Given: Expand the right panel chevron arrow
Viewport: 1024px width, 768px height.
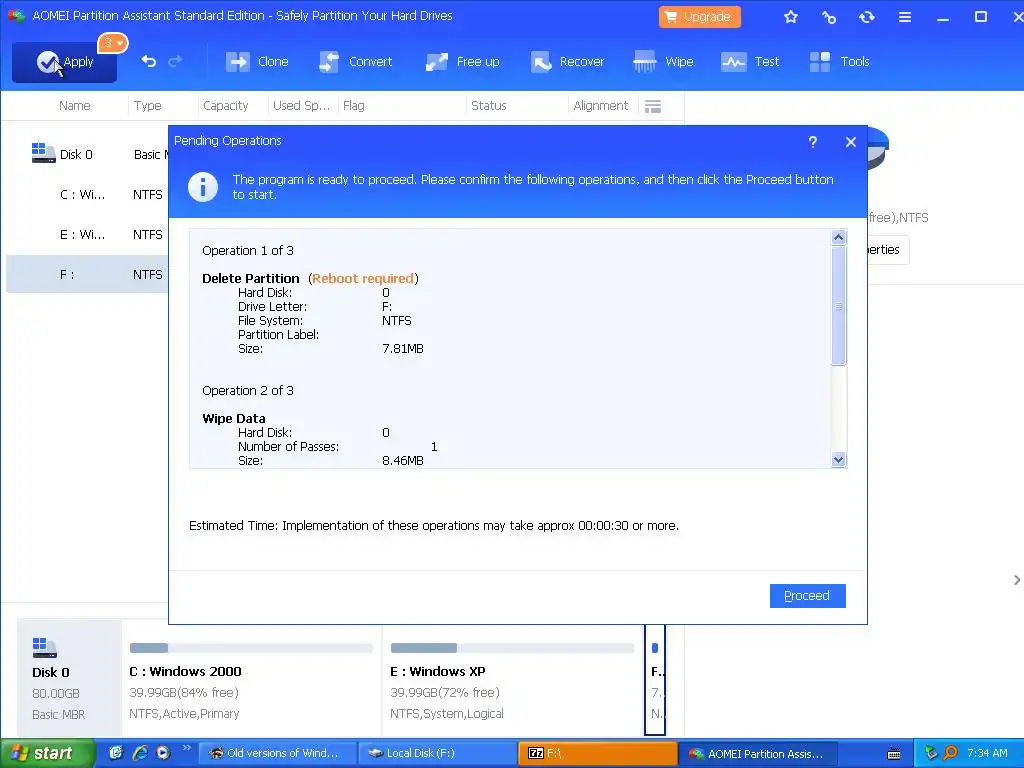Looking at the screenshot, I should (1016, 580).
